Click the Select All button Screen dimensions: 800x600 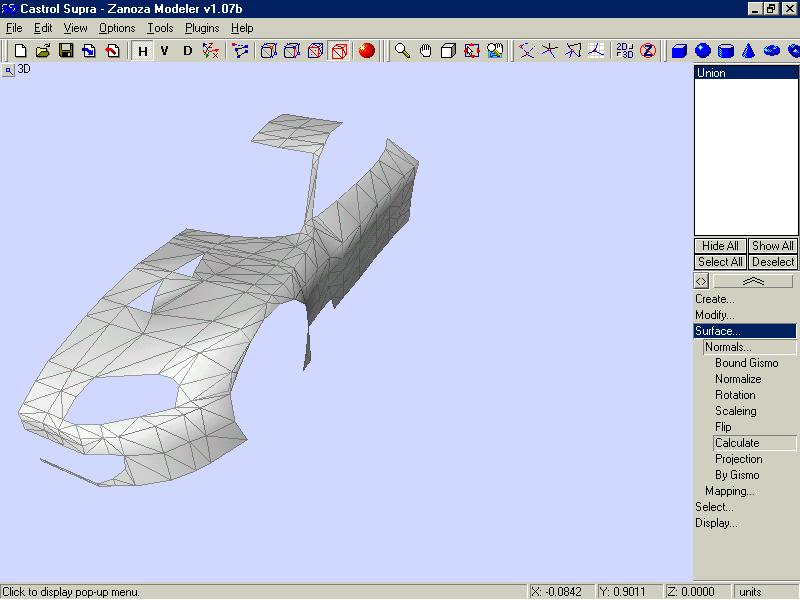coord(720,262)
